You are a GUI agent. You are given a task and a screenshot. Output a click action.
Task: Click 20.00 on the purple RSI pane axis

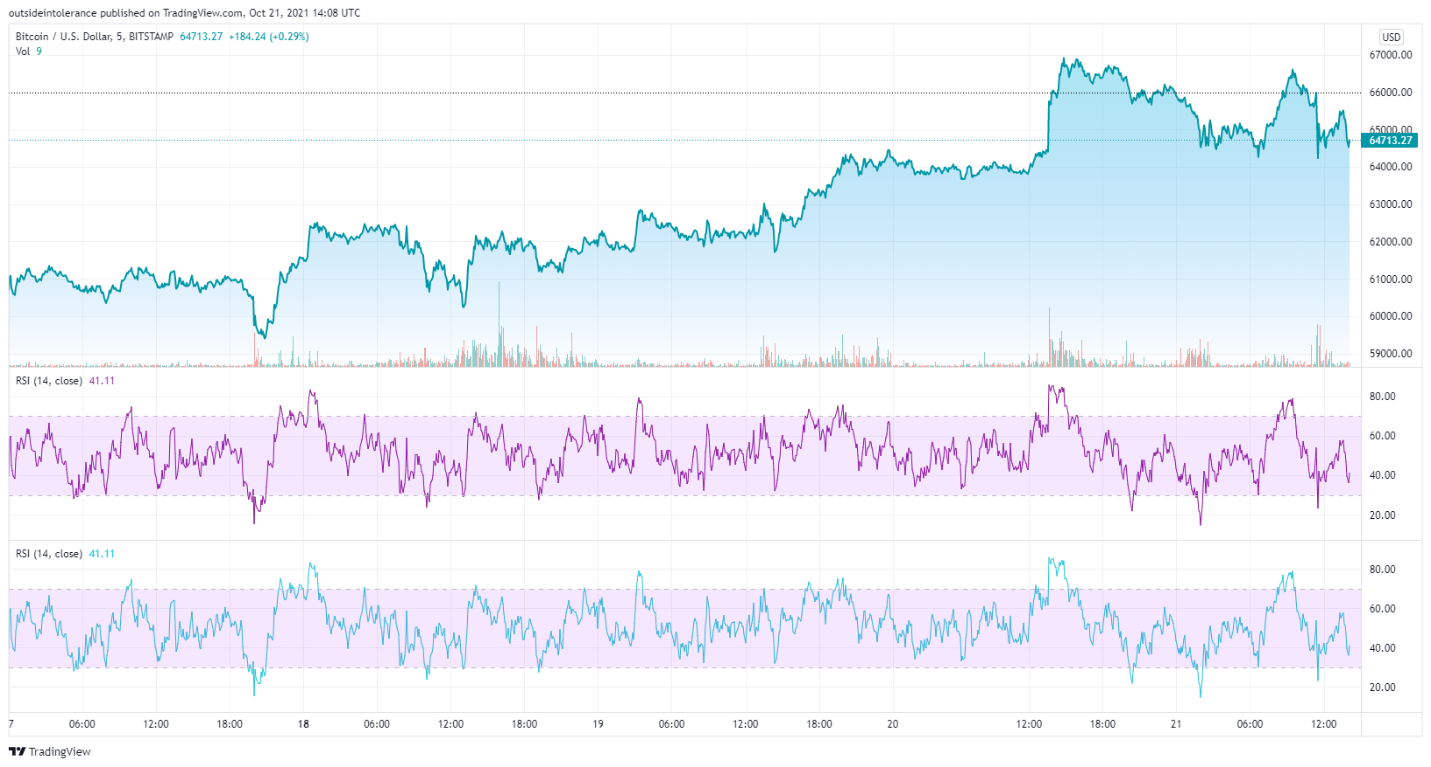1382,515
